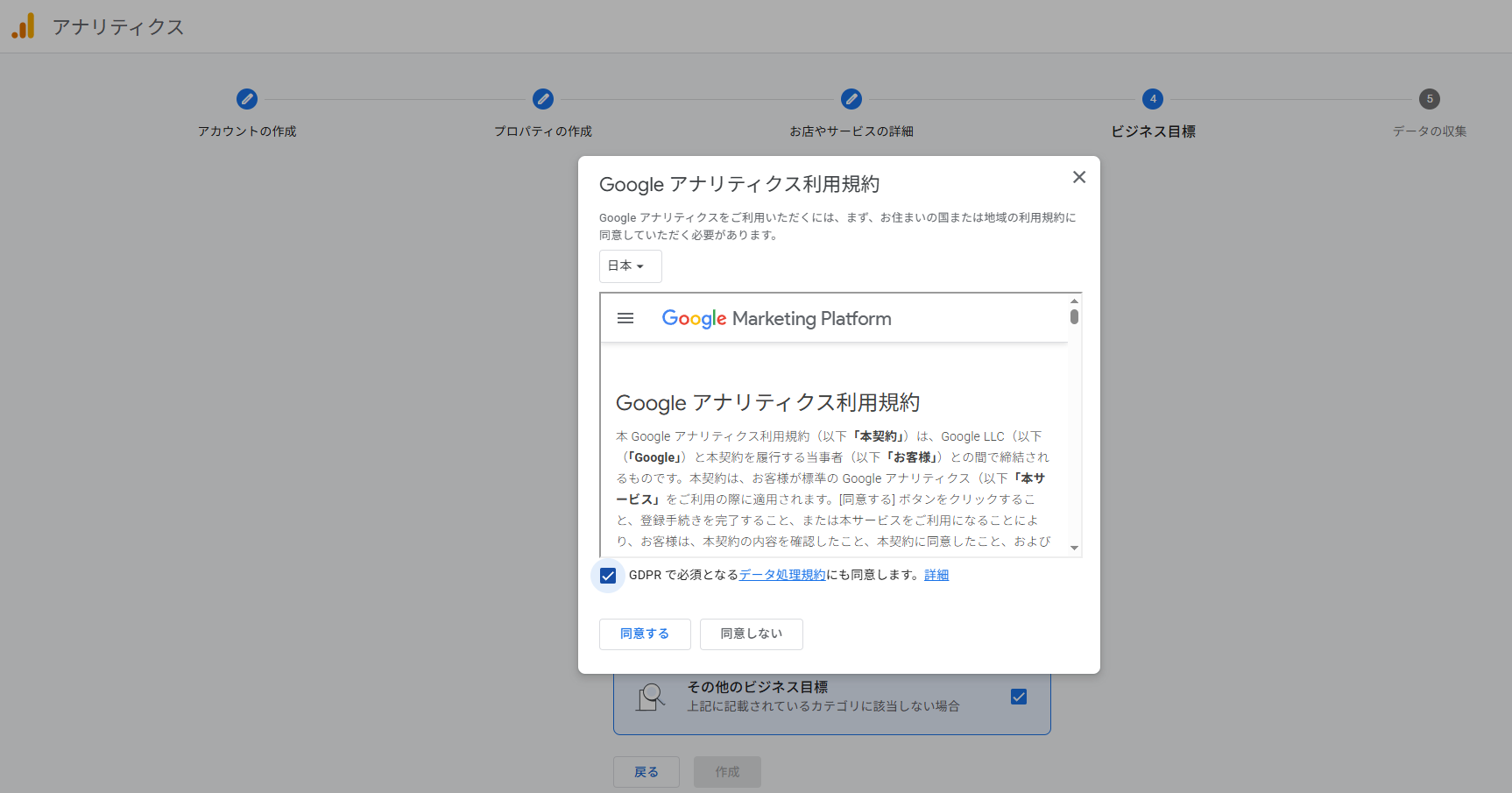Click the Google Marketing Platform logo
This screenshot has height=793, width=1512.
pyautogui.click(x=776, y=319)
